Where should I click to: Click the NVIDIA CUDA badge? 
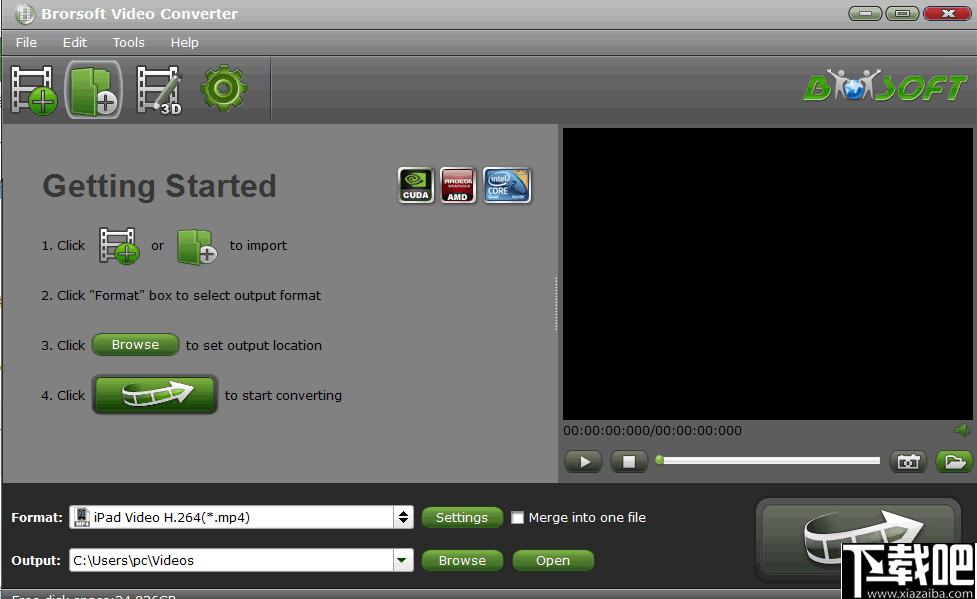tap(416, 185)
